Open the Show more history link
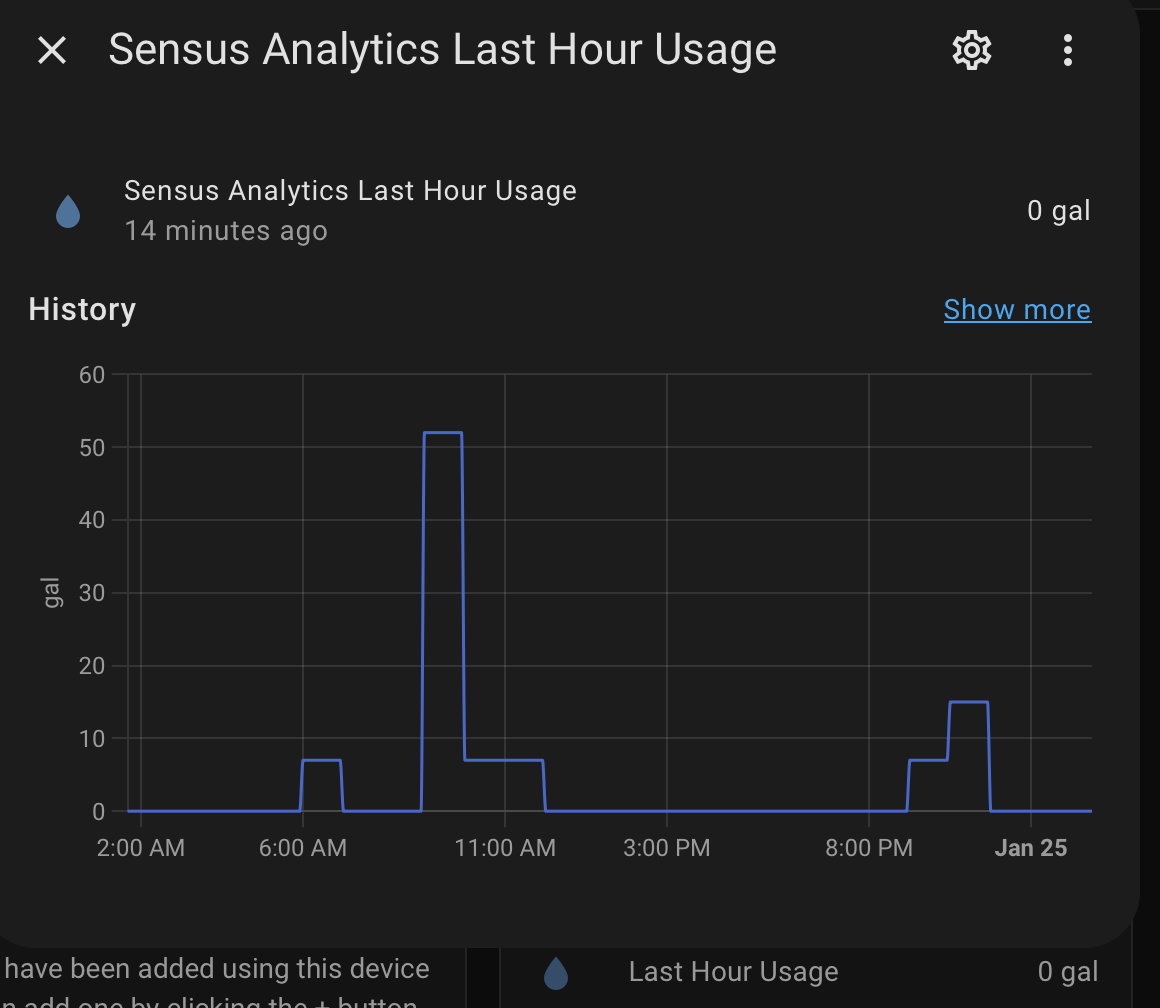The height and width of the screenshot is (1008, 1160). [x=1017, y=309]
